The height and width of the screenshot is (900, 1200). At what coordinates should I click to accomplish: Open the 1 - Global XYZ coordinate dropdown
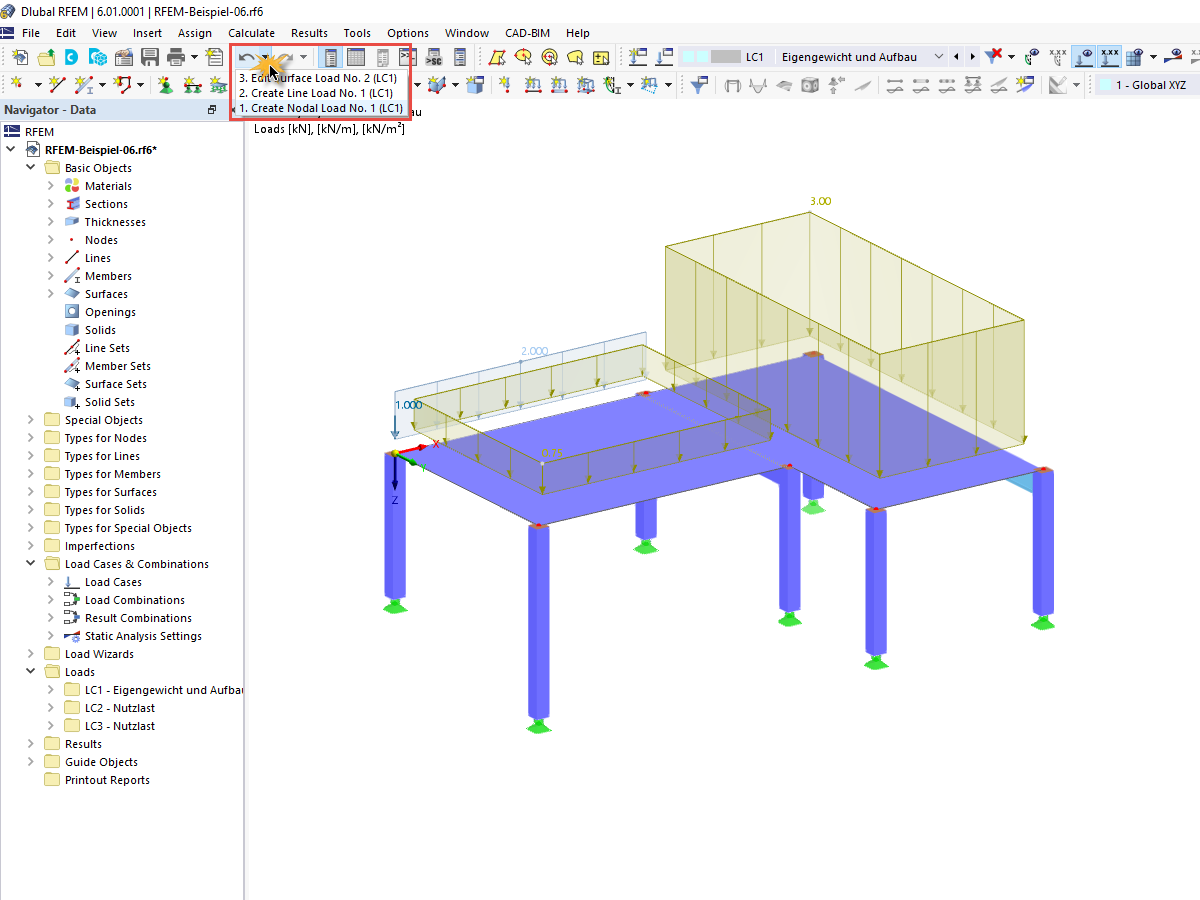(1147, 85)
